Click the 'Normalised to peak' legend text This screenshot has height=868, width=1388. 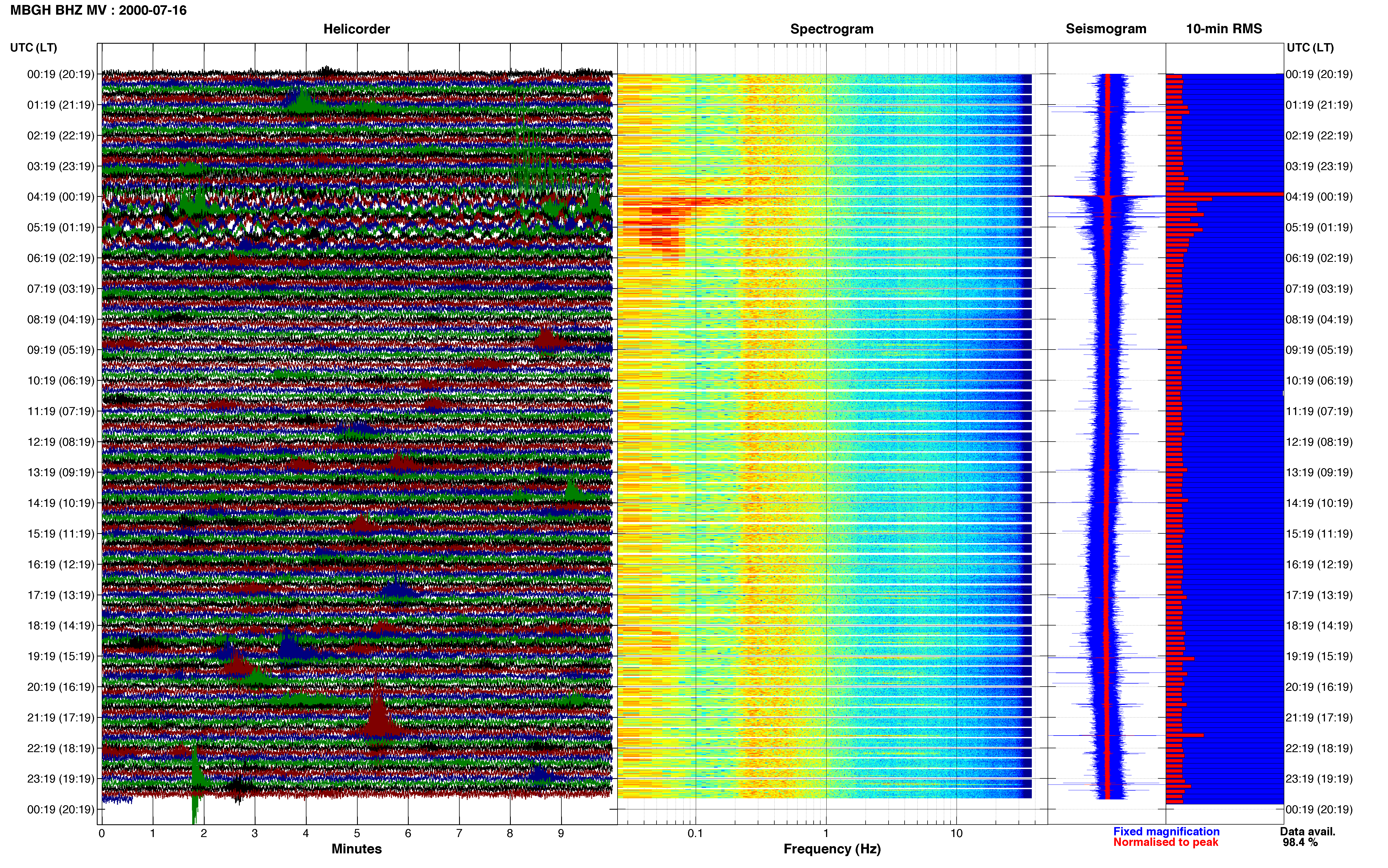click(x=1165, y=842)
